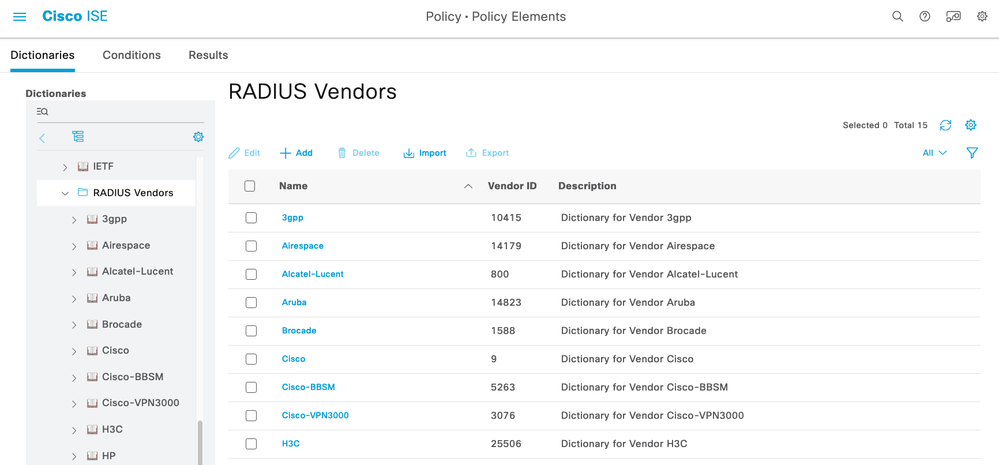Check the 3gpp row checkbox

(251, 218)
